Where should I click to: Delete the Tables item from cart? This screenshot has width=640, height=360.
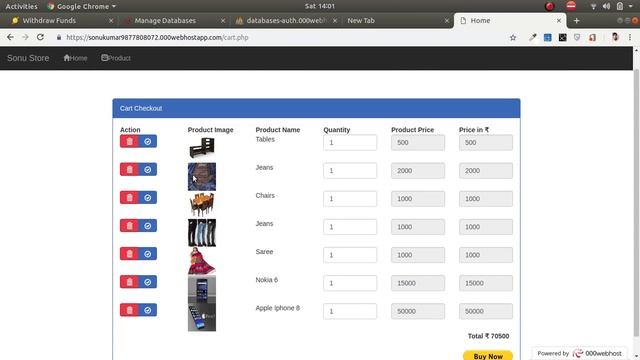pos(129,141)
